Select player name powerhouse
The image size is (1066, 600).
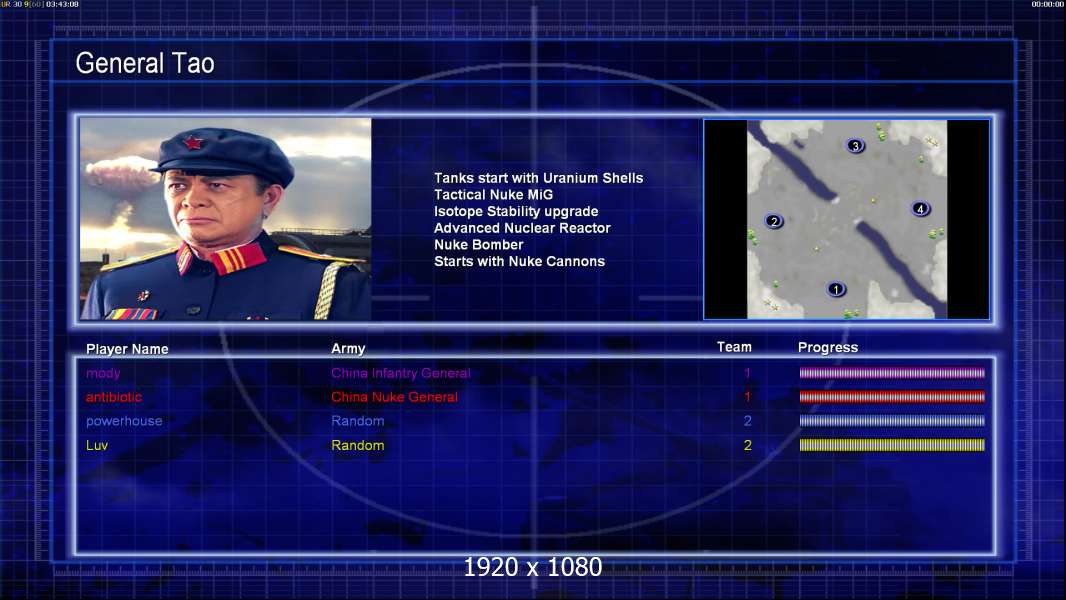point(124,421)
